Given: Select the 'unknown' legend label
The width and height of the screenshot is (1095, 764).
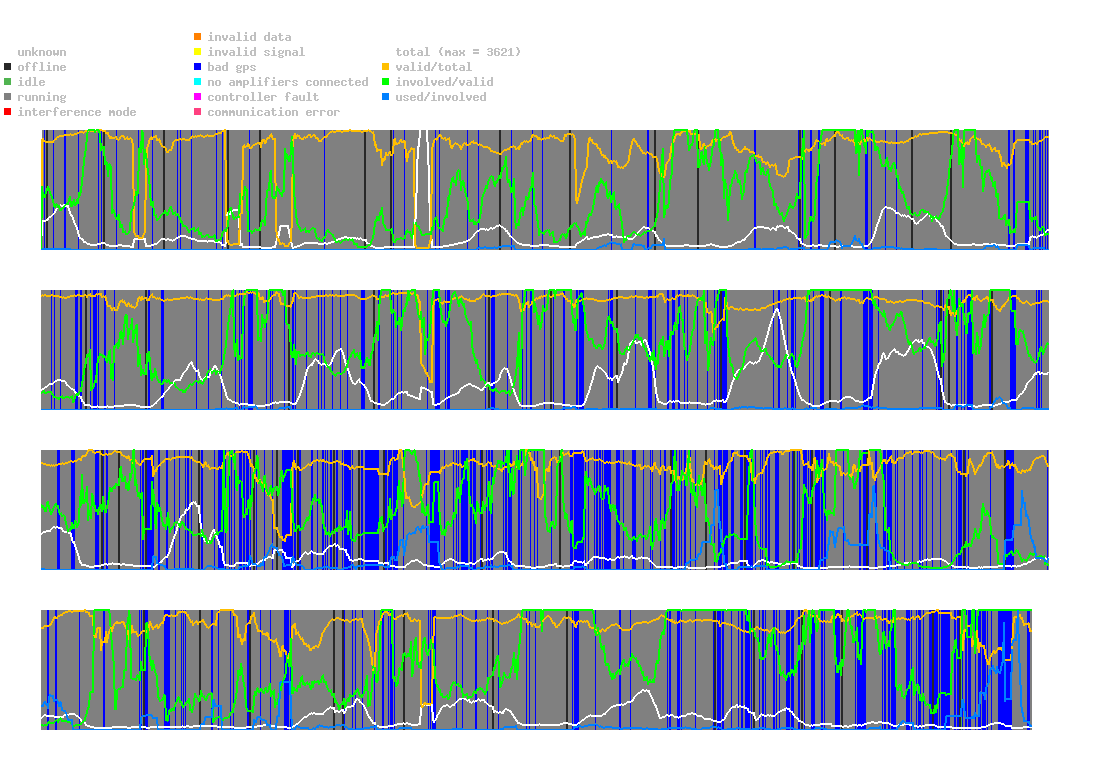Looking at the screenshot, I should [42, 52].
